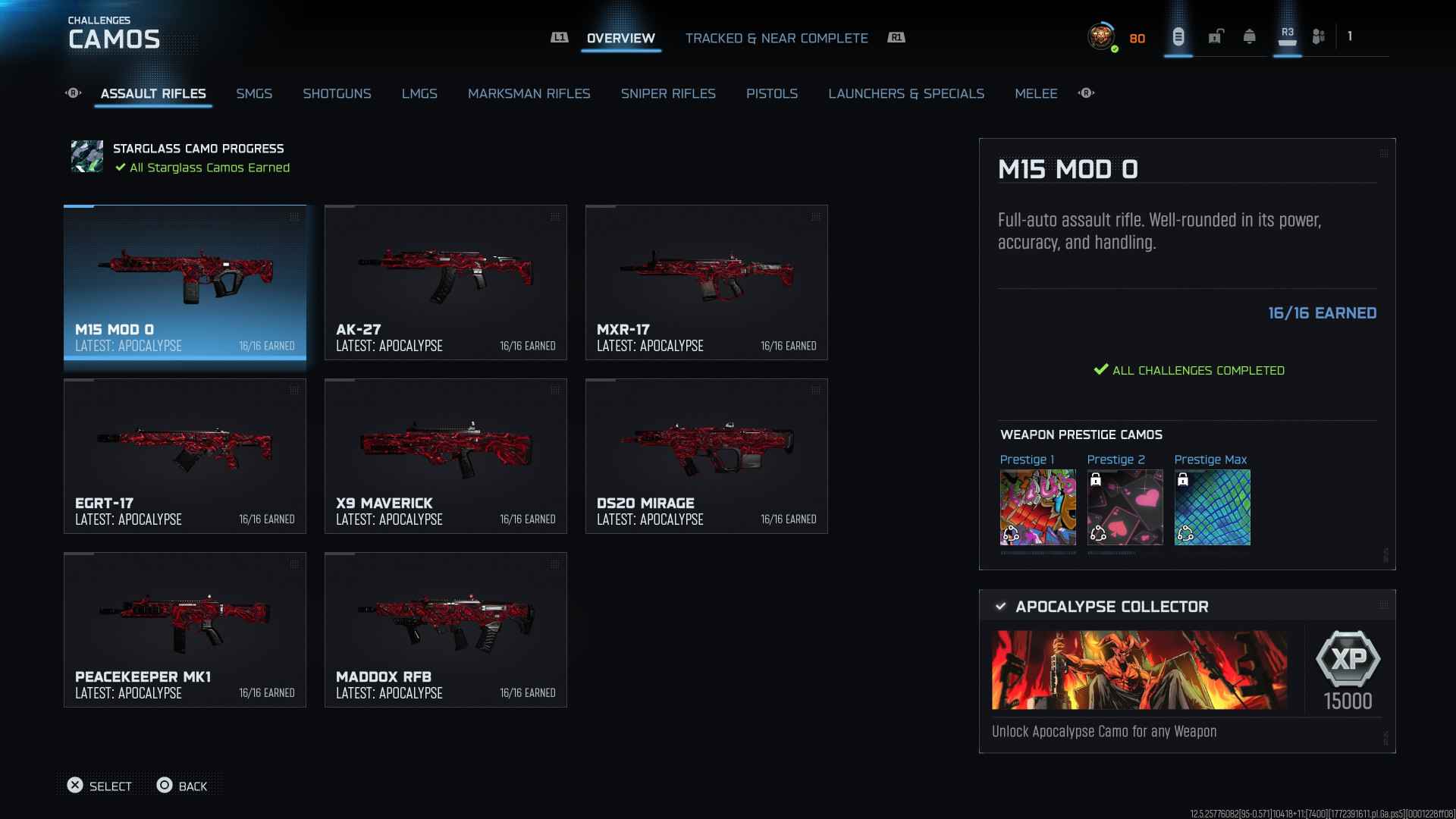
Task: Select the Prestige Max camo swatch
Action: tap(1212, 507)
